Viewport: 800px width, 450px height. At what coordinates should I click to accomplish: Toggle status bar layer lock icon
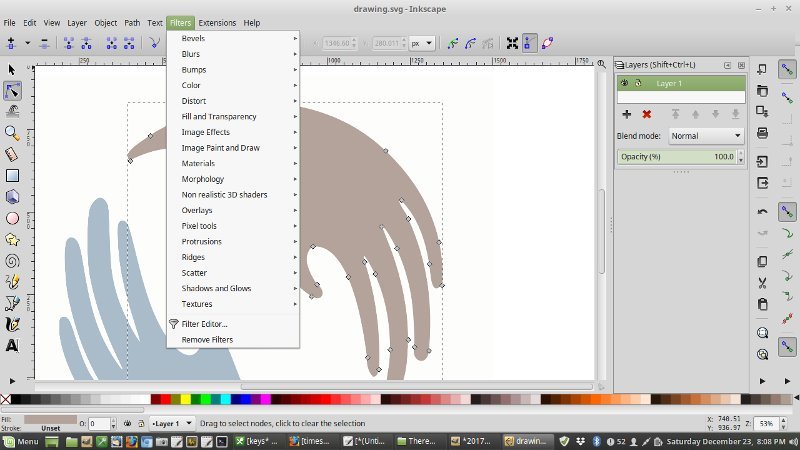point(141,423)
